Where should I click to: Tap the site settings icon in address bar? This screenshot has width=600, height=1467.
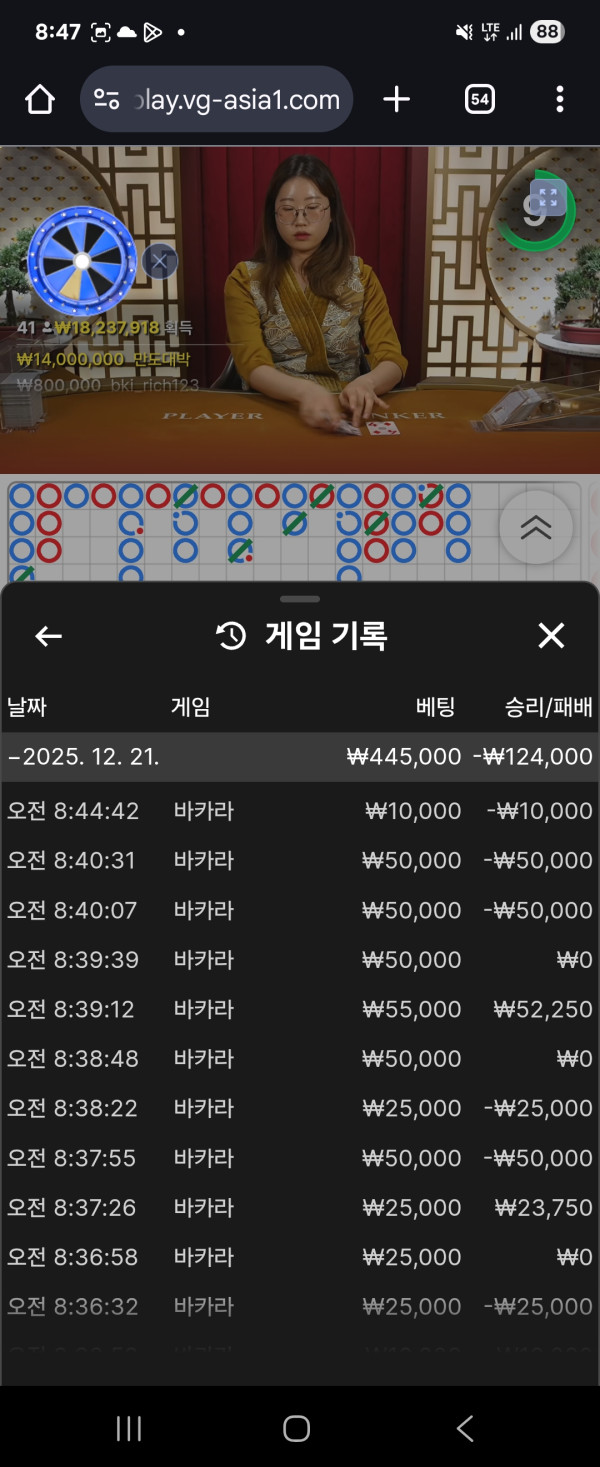[x=106, y=99]
